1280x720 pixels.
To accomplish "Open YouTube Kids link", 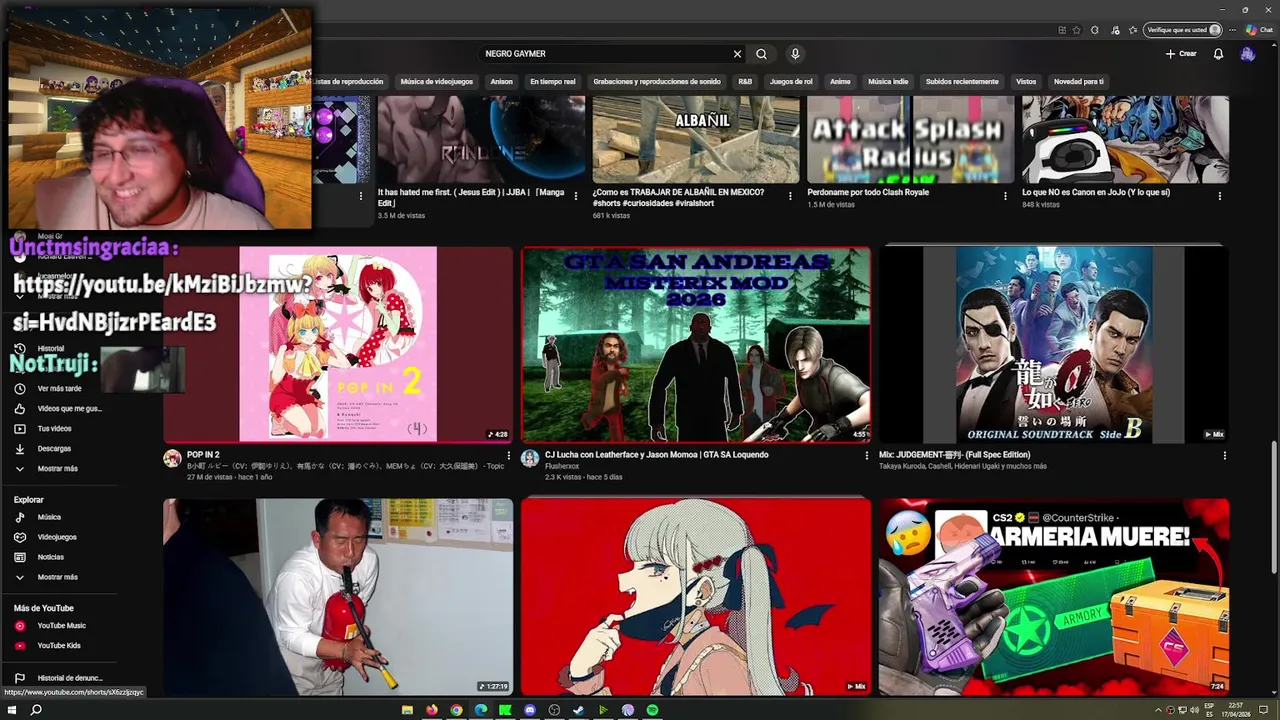I will [58, 646].
